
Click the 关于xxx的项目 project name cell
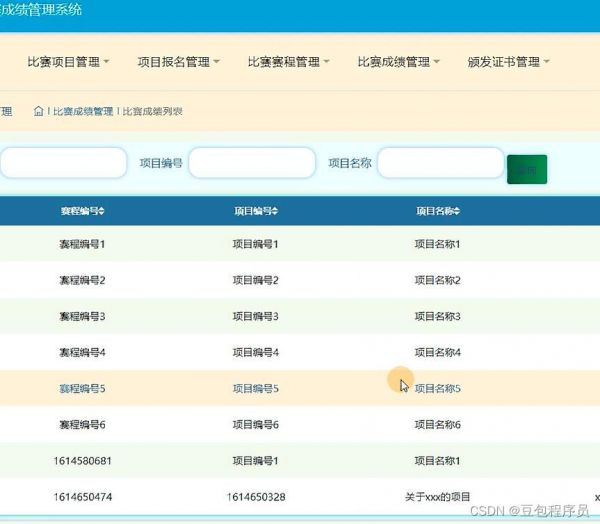tap(437, 497)
